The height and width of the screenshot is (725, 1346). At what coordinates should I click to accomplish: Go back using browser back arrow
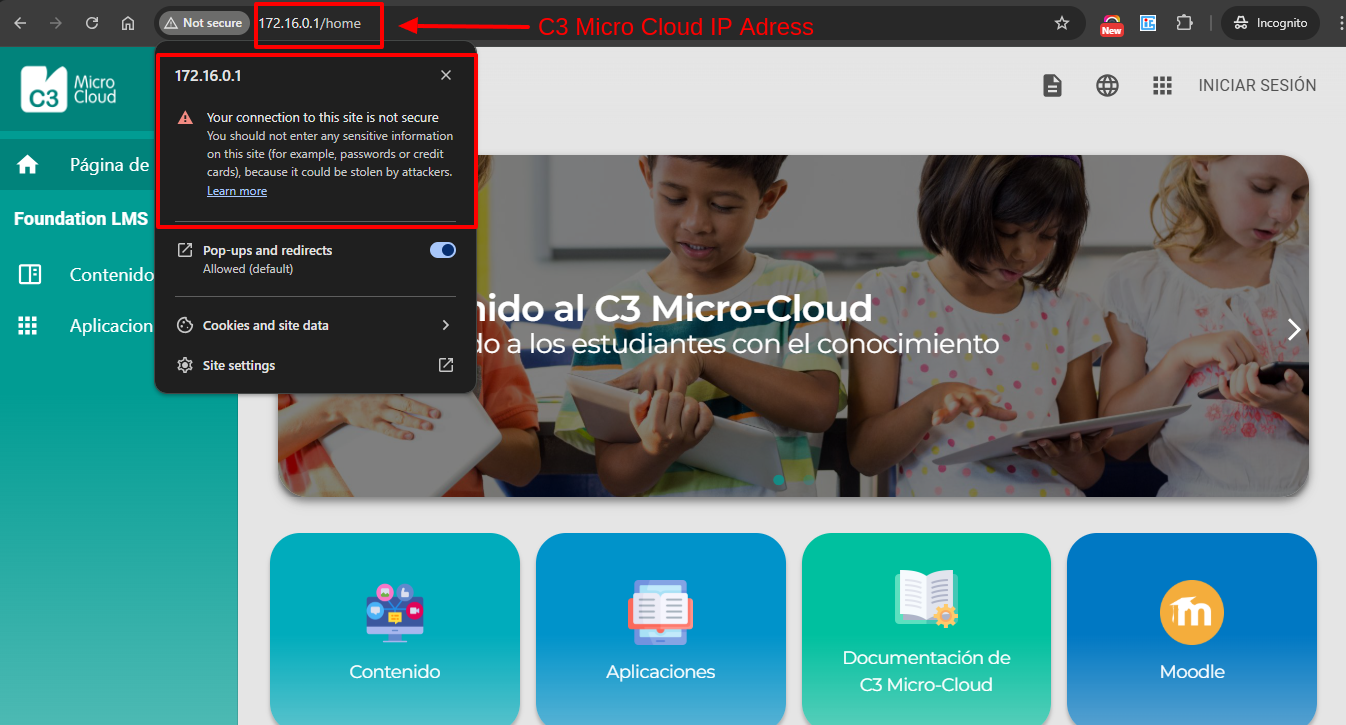click(20, 23)
